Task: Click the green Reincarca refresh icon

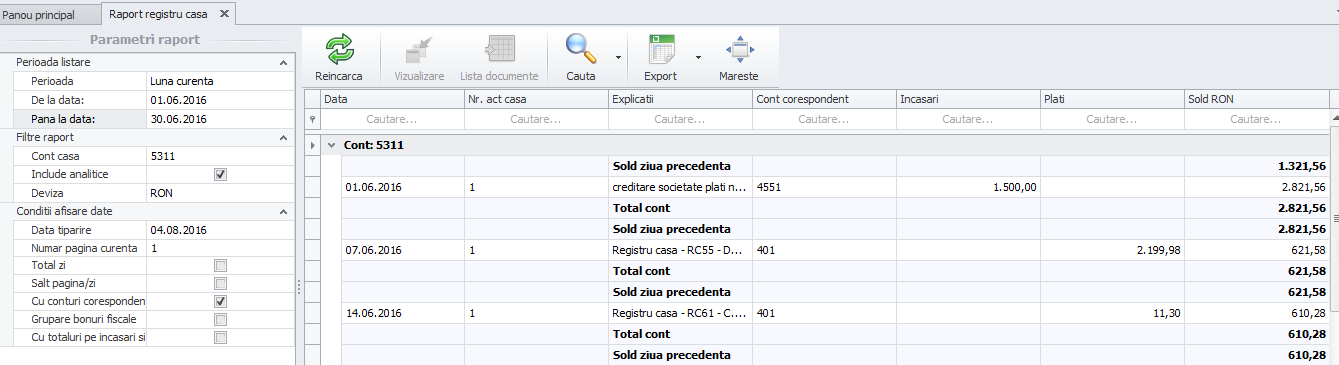Action: click(339, 49)
